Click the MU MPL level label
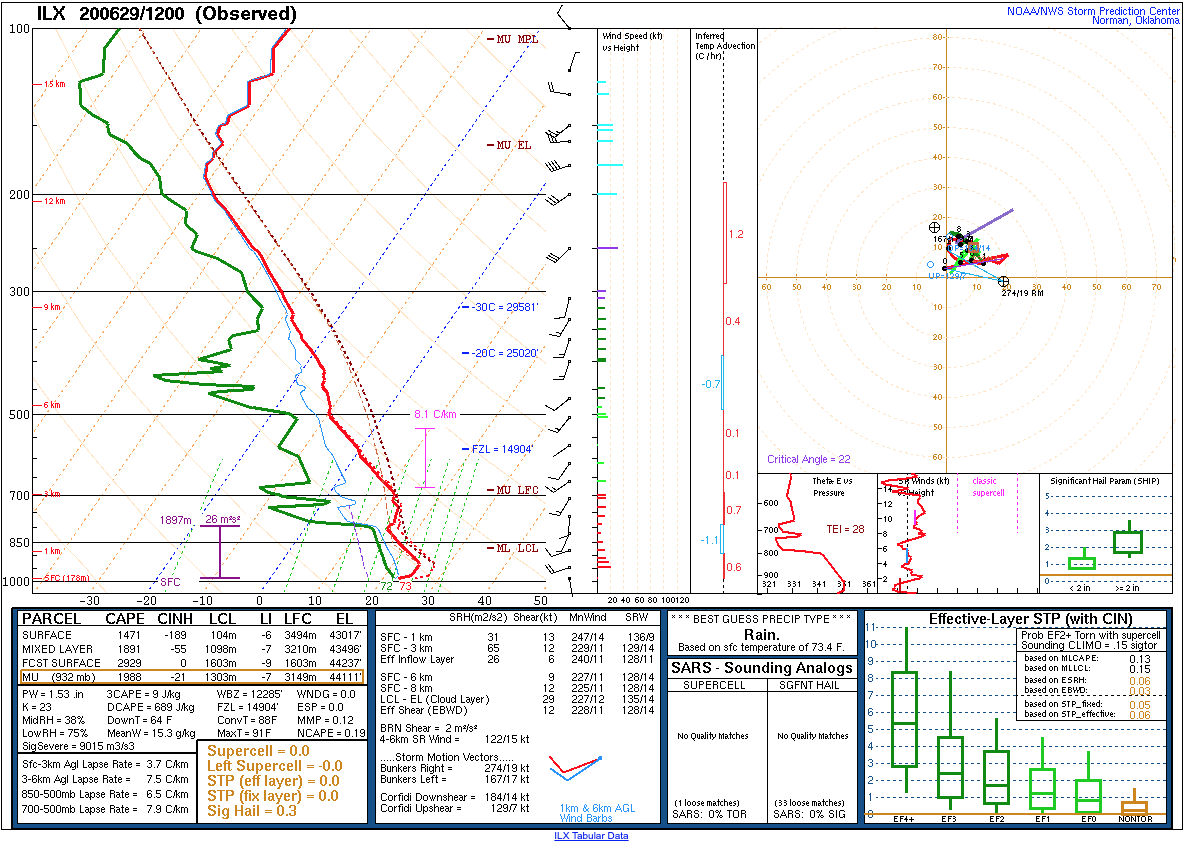This screenshot has height=853, width=1195. click(x=517, y=39)
